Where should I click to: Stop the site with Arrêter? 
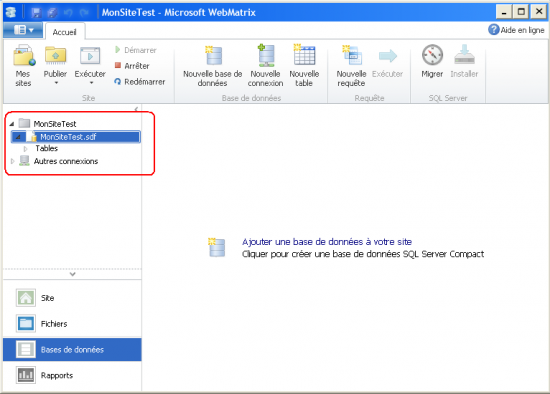132,66
